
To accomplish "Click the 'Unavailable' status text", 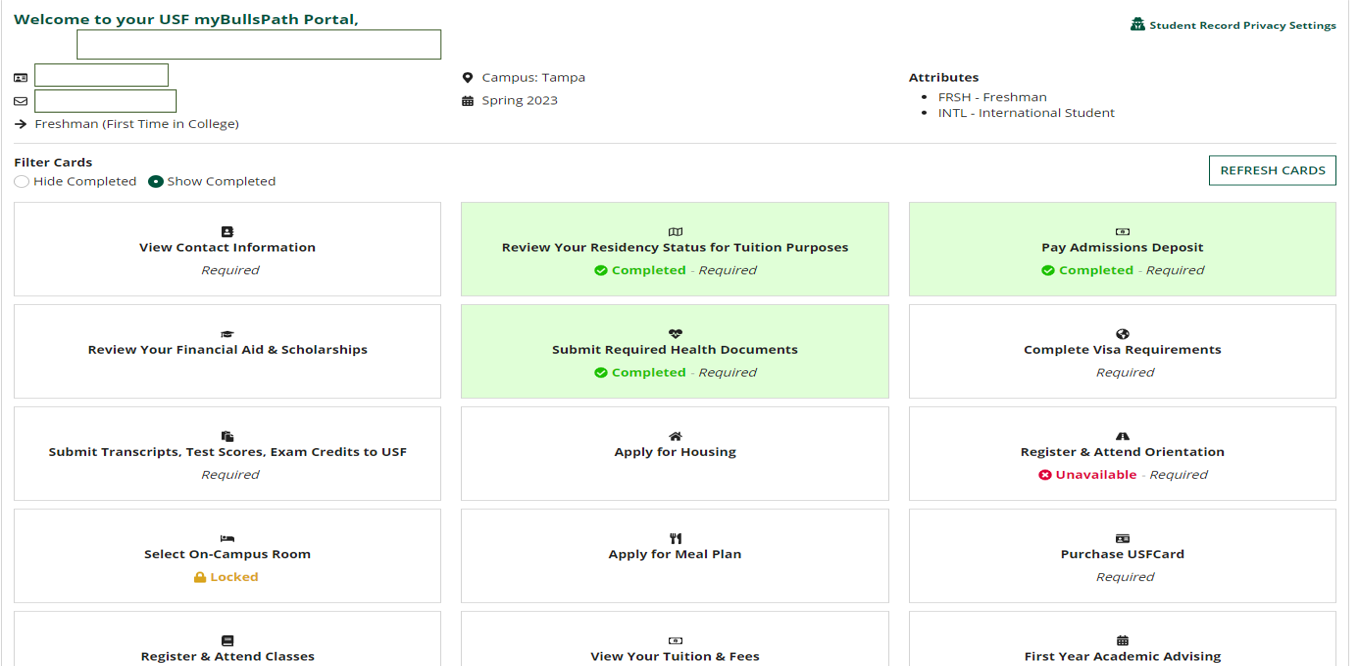I will click(x=1096, y=475).
